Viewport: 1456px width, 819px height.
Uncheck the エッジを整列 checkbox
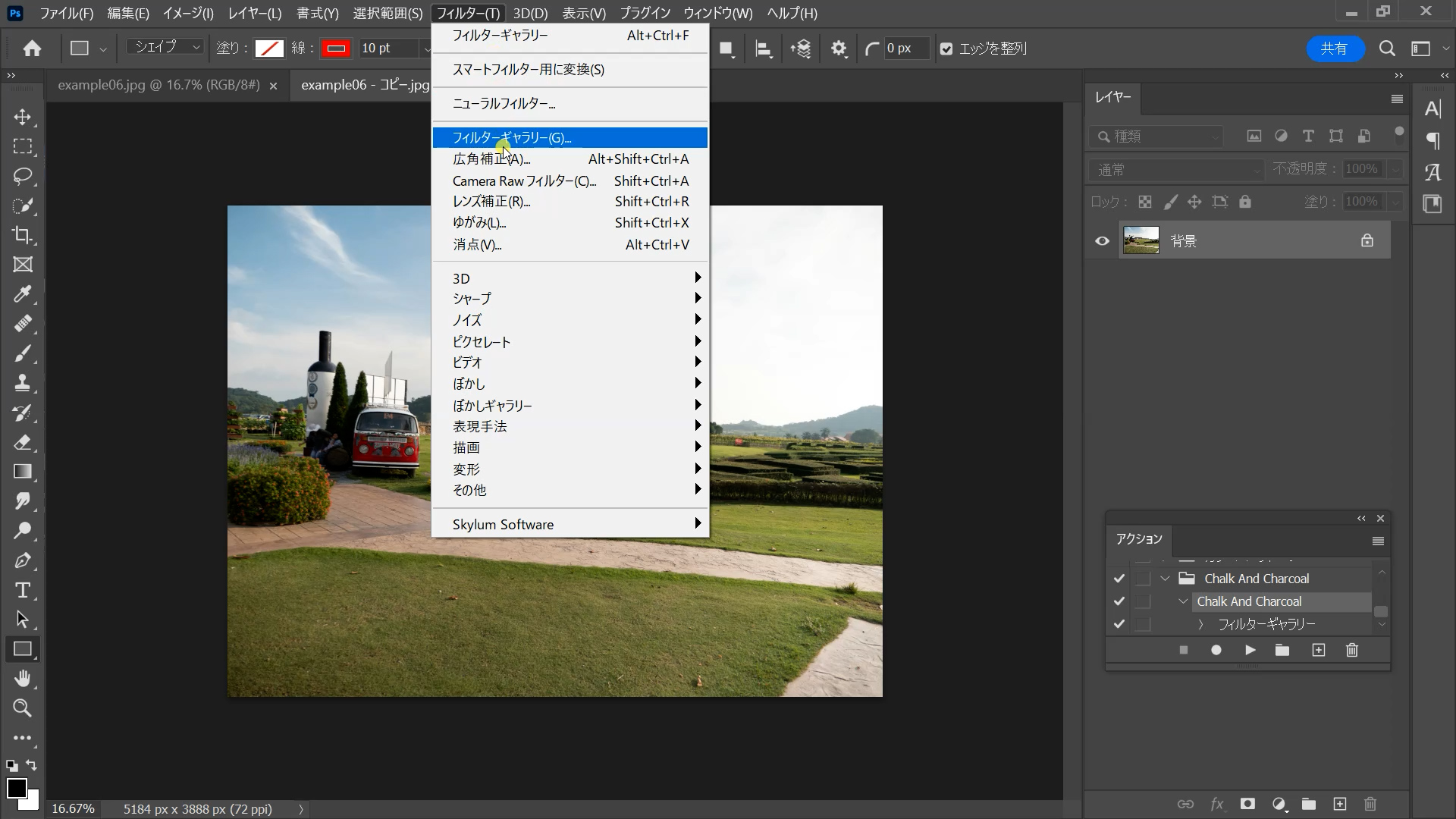coord(946,49)
